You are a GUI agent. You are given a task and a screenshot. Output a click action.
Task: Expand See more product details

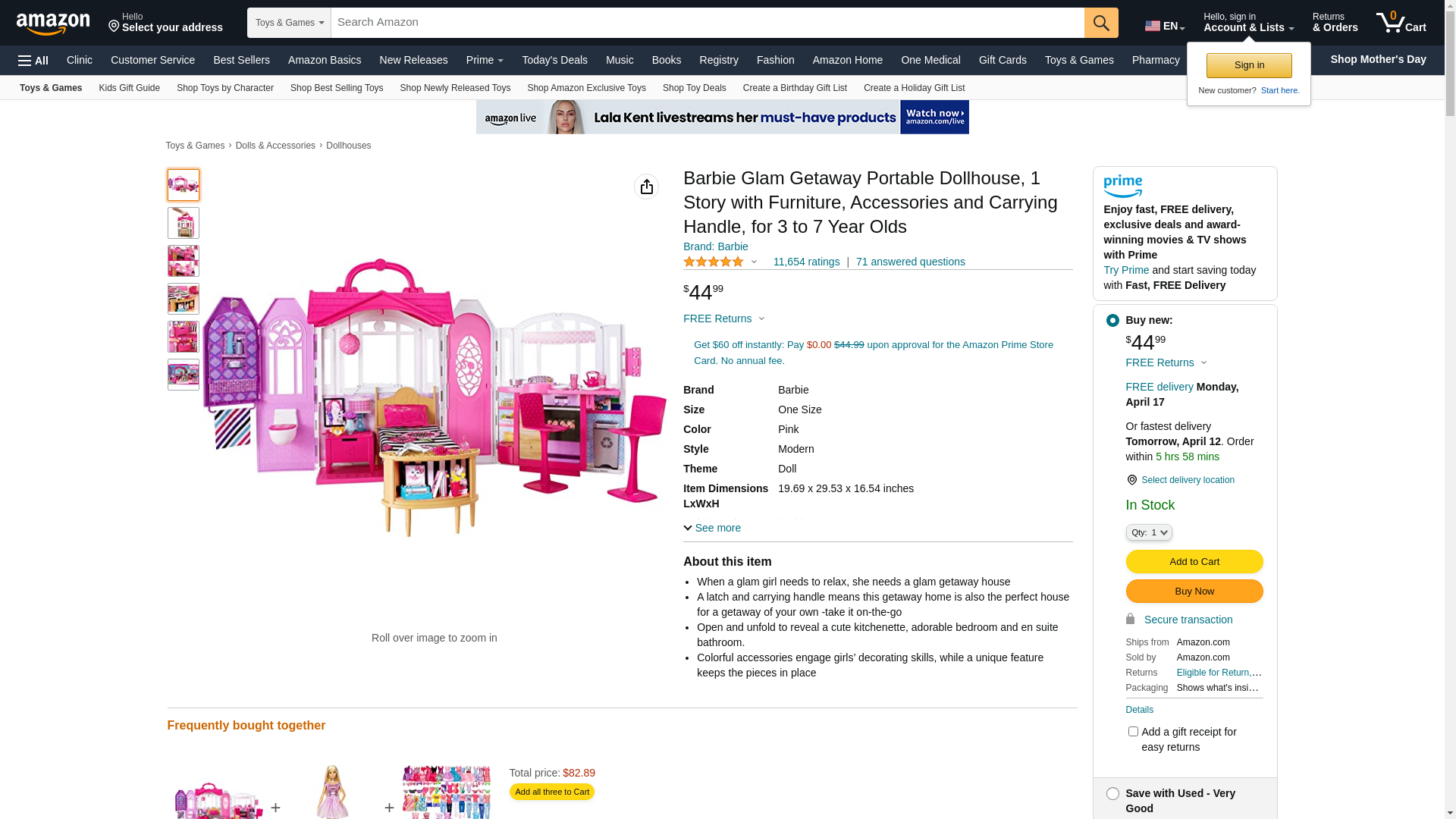click(x=712, y=528)
